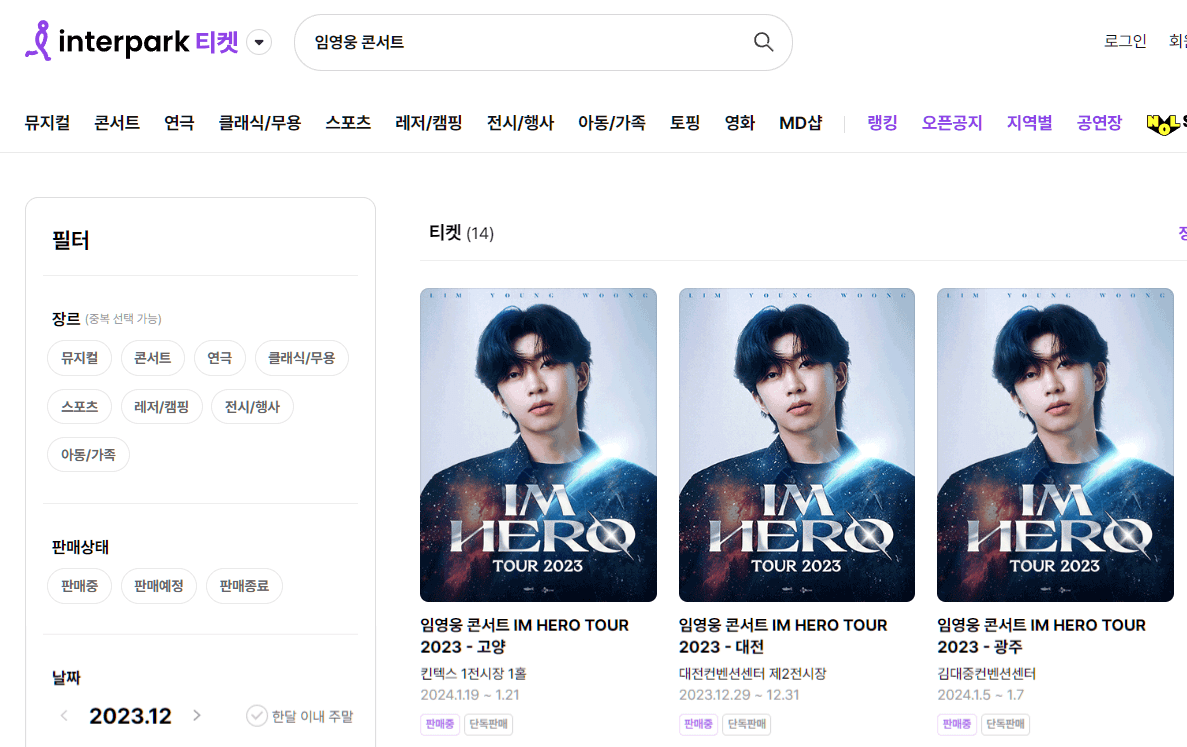
Task: Toggle the 콘서트 genre filter chip
Action: 152,357
